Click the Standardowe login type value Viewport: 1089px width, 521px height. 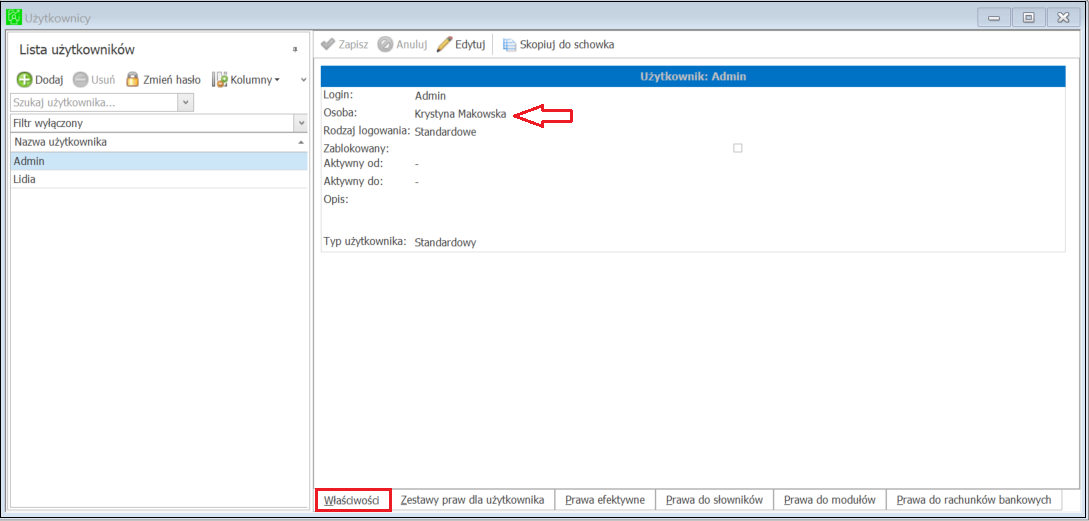click(x=445, y=132)
